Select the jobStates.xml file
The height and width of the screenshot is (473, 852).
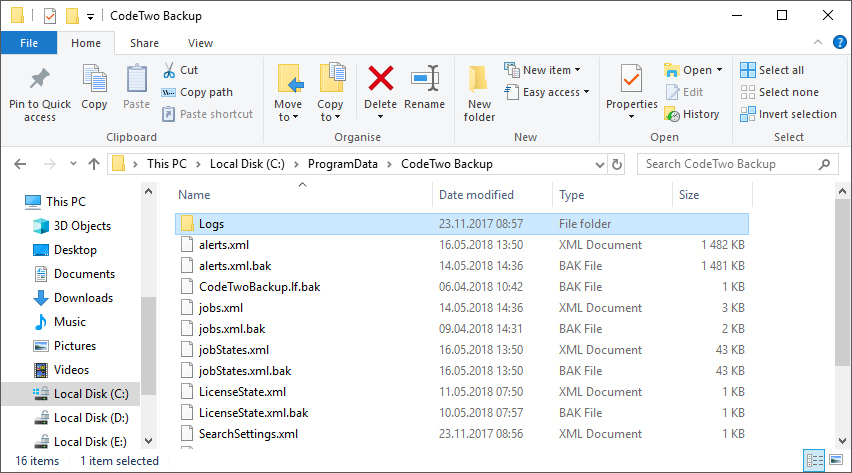coord(462,350)
